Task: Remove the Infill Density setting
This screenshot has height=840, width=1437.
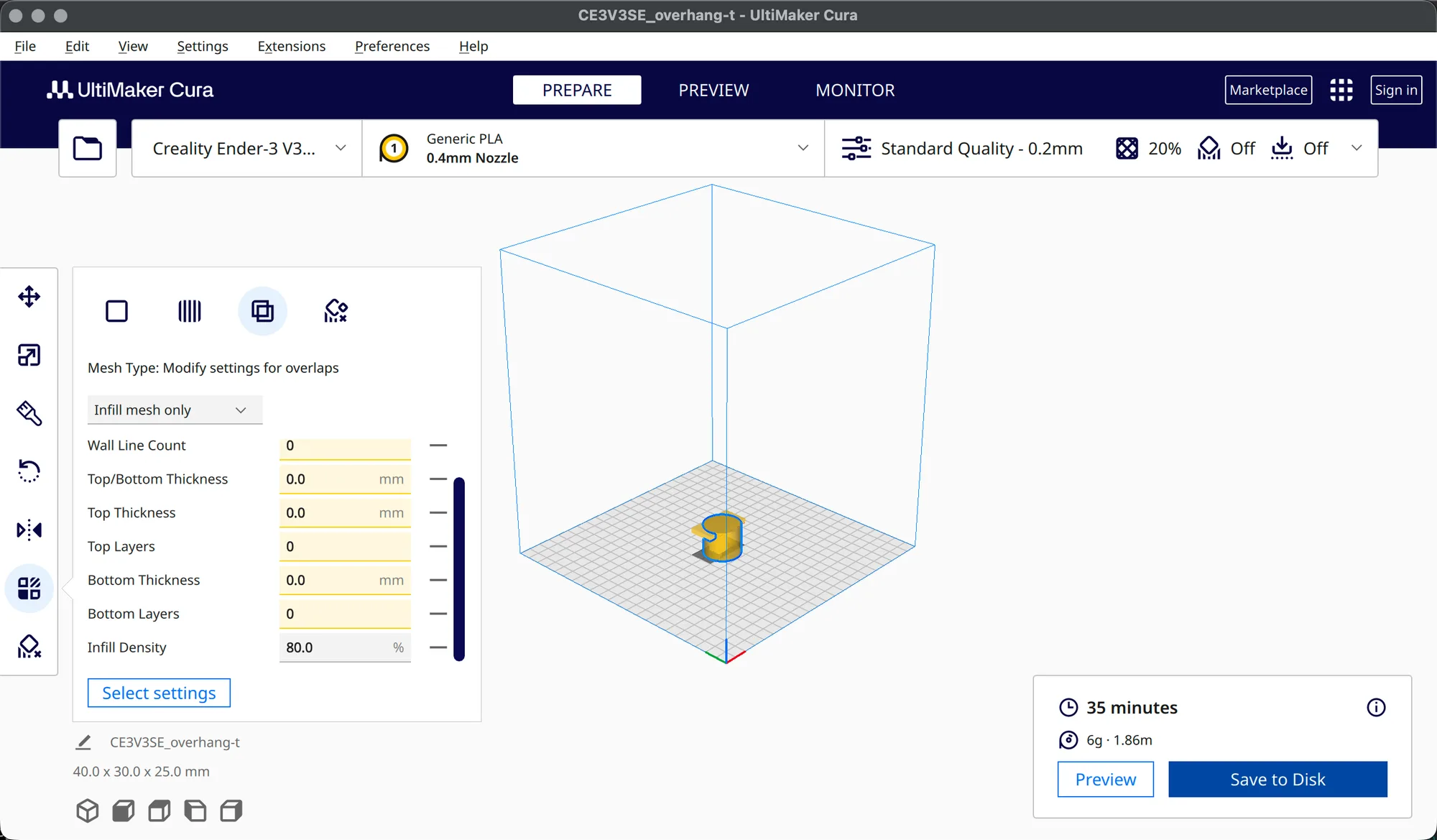Action: pos(438,647)
